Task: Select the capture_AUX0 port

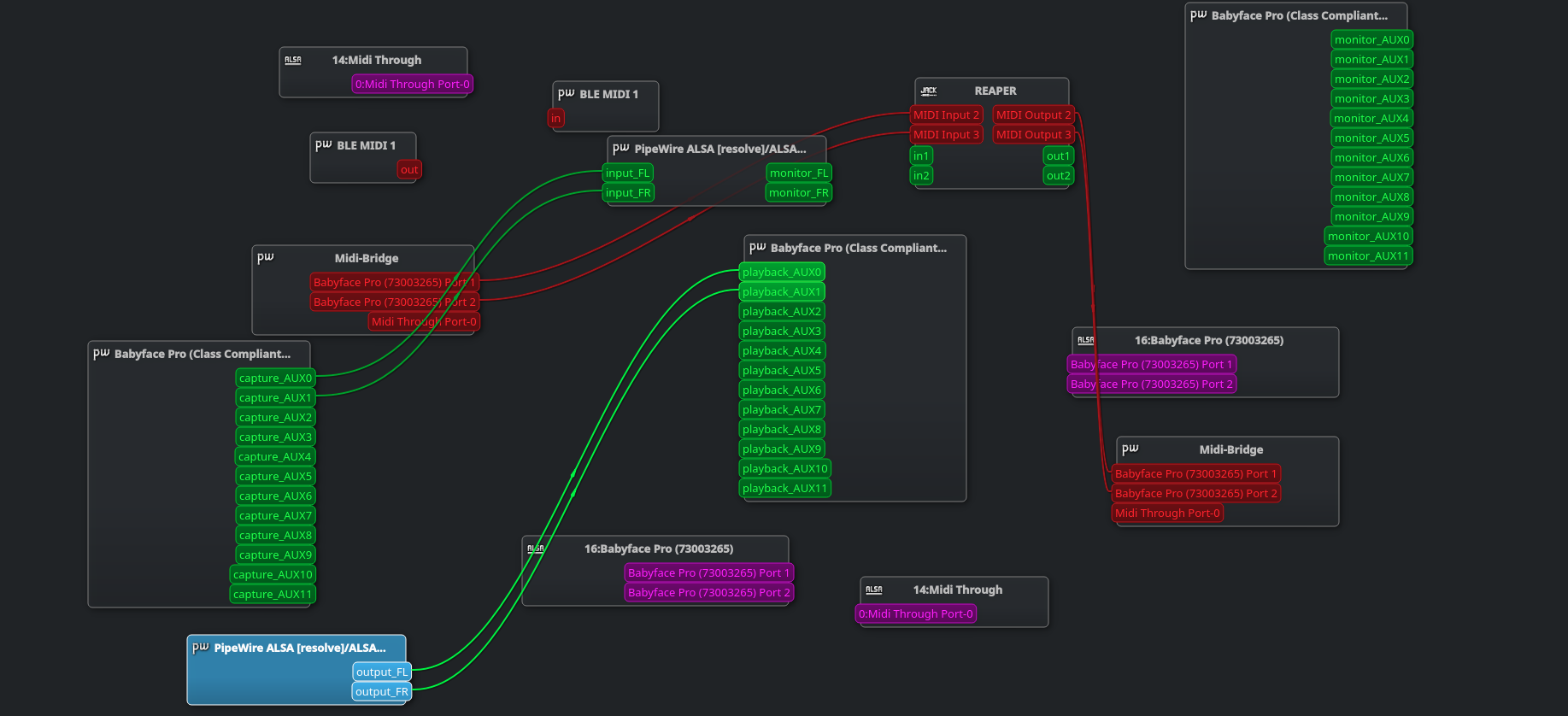Action: (x=275, y=378)
